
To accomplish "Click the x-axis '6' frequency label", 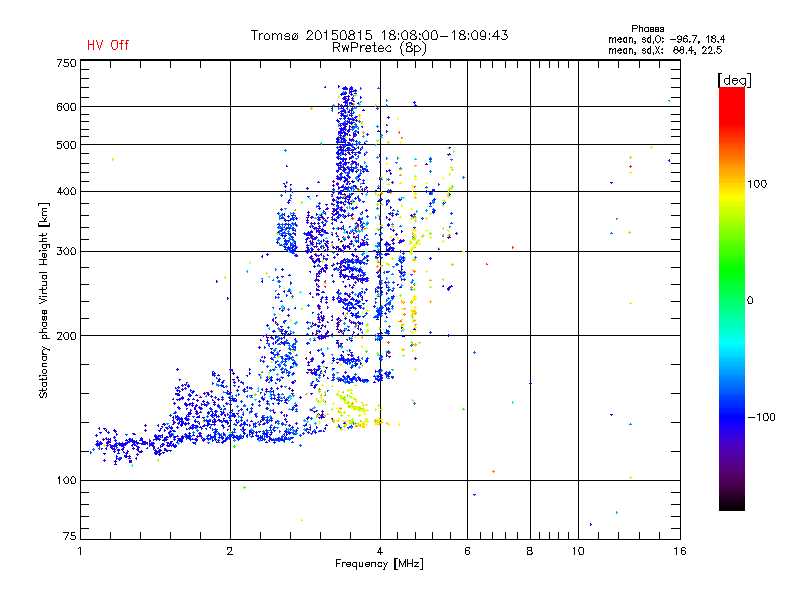I will [467, 551].
